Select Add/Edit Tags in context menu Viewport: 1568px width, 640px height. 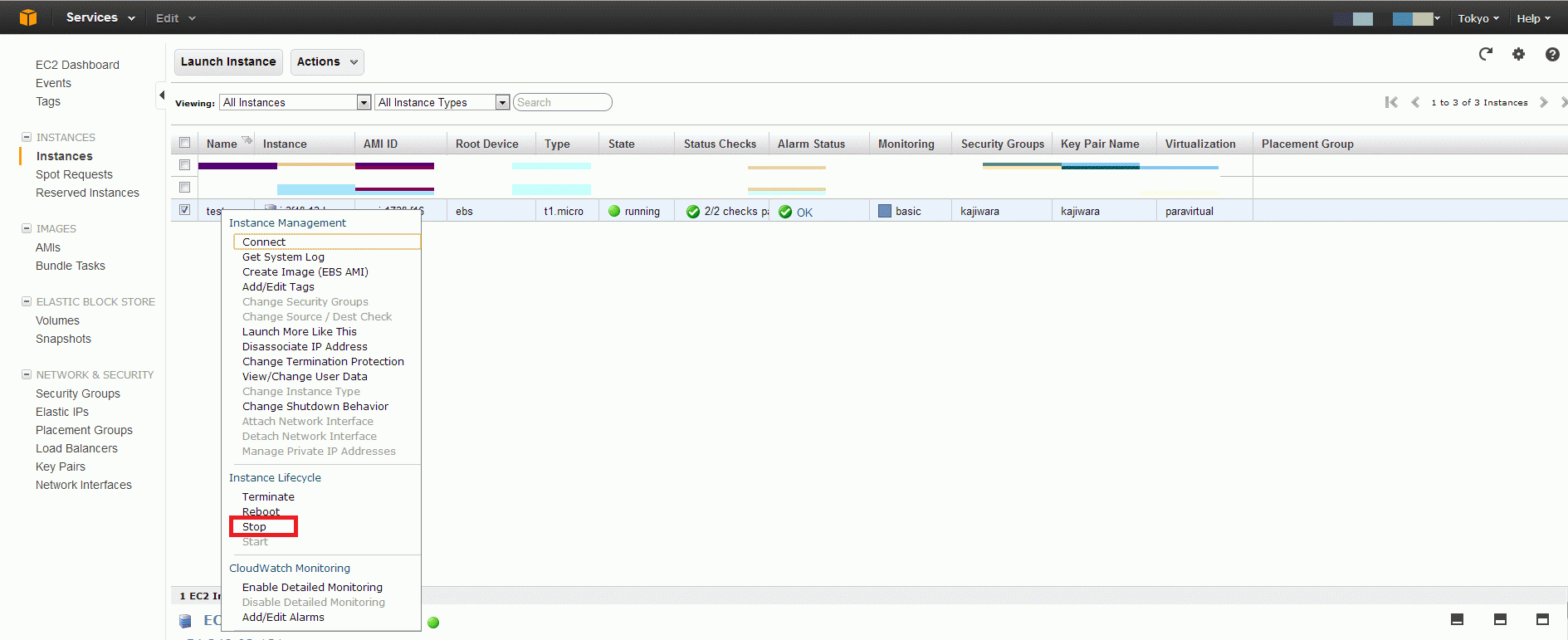278,287
